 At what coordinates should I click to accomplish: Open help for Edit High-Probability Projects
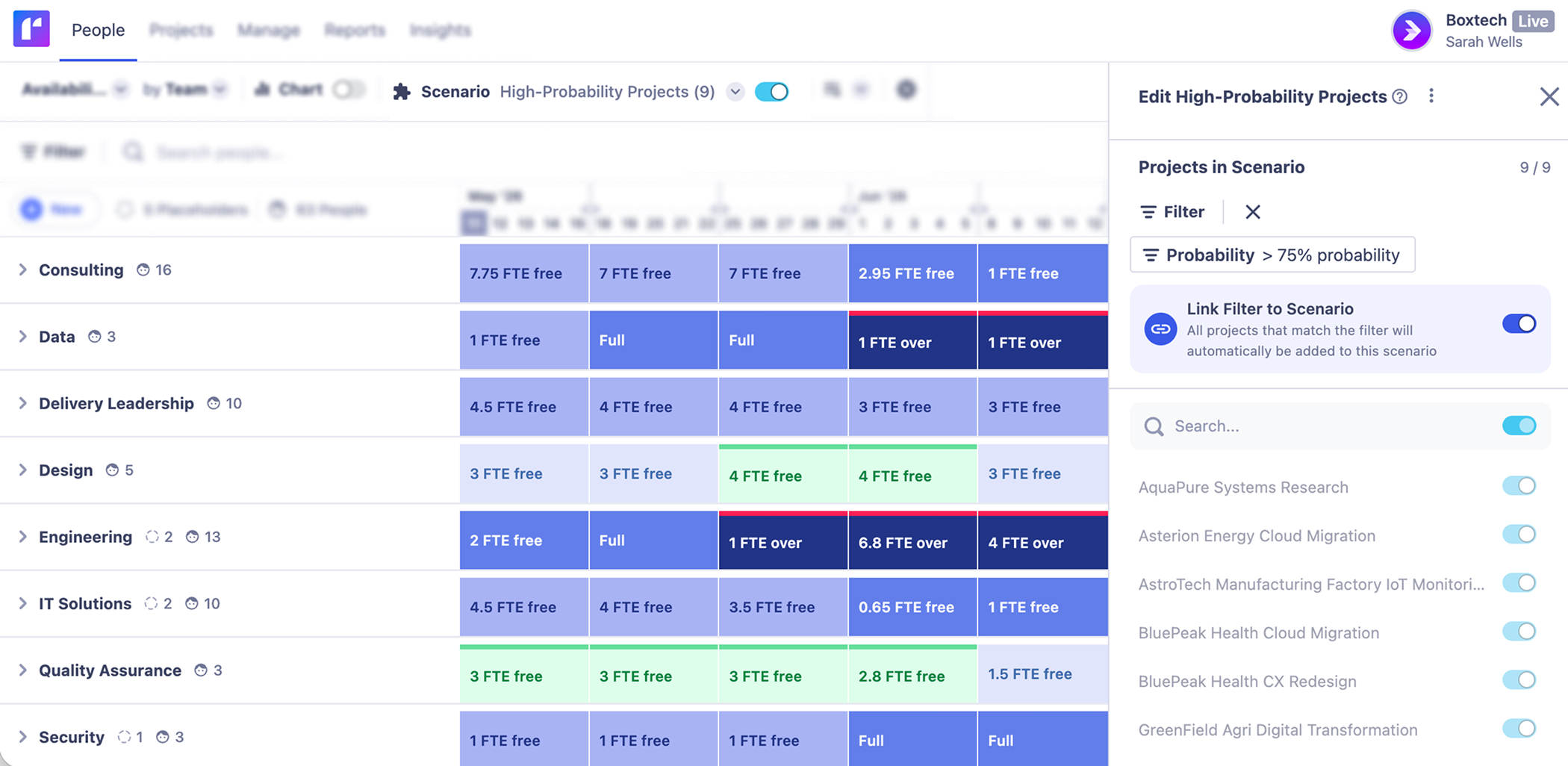[1400, 96]
